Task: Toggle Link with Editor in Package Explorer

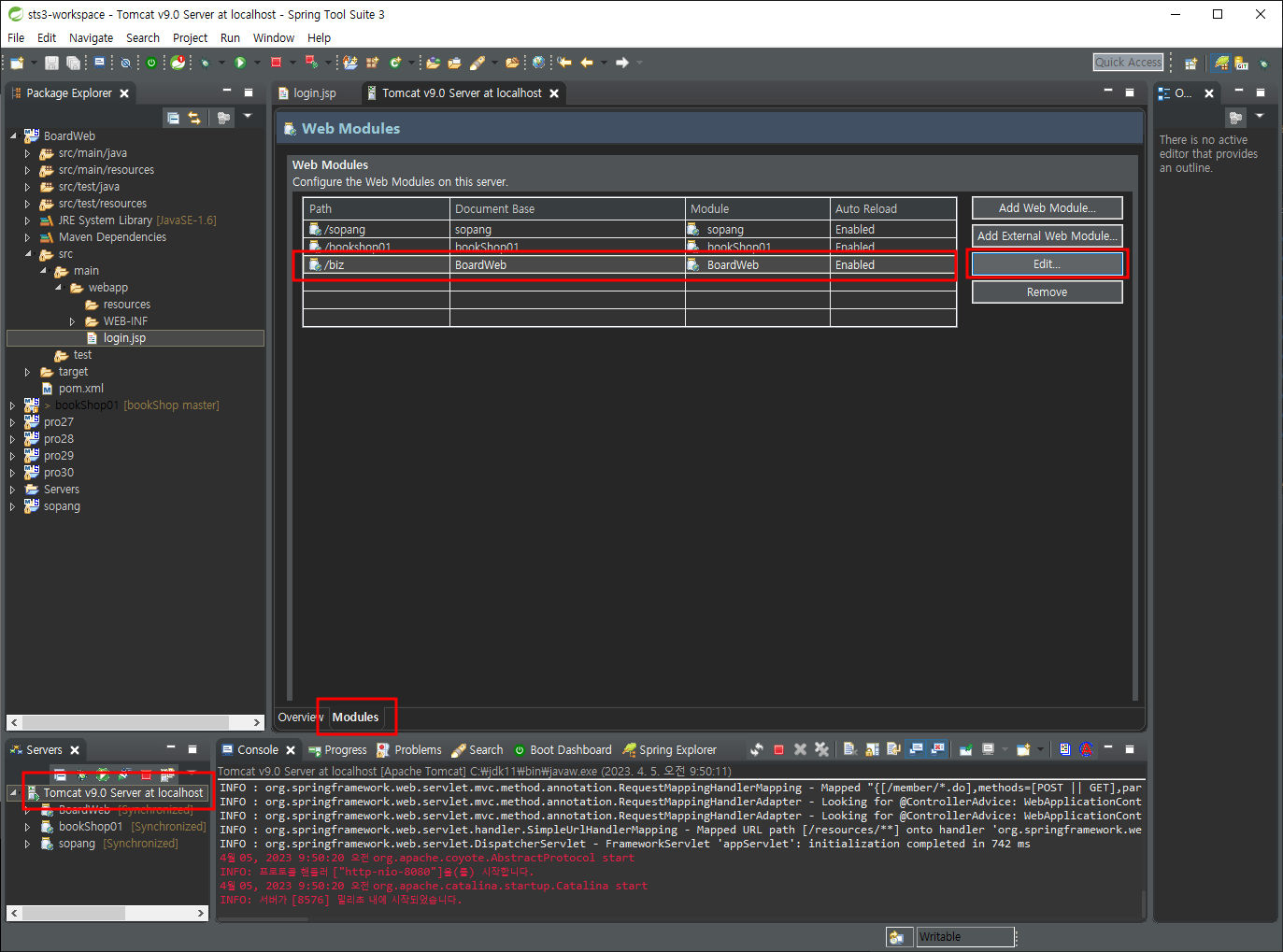Action: pos(194,118)
